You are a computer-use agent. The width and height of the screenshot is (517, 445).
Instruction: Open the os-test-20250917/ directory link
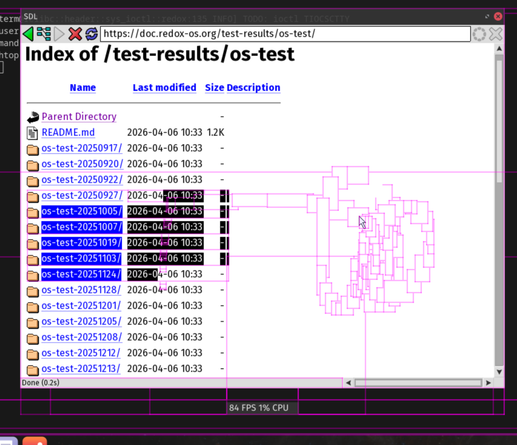point(82,148)
